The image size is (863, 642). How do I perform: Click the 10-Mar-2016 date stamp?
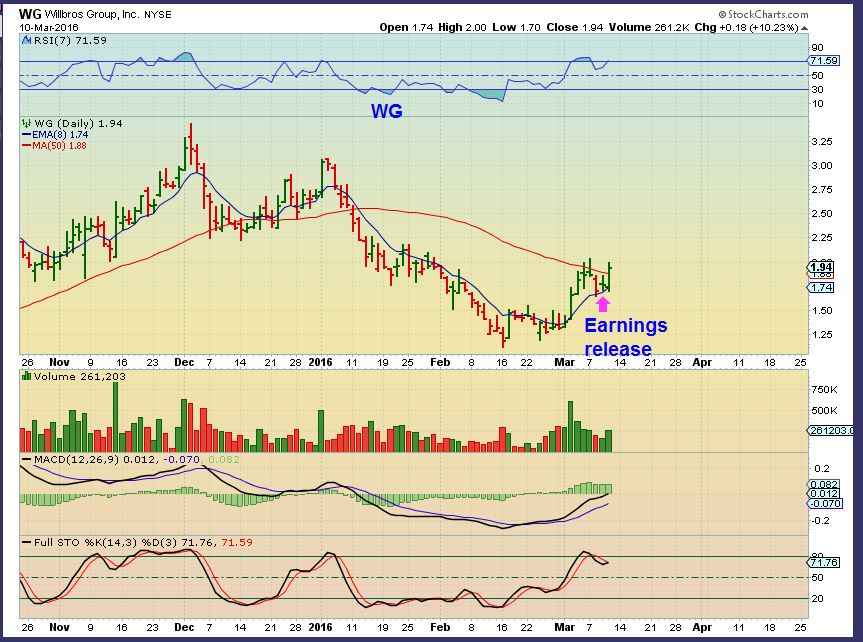click(x=49, y=28)
